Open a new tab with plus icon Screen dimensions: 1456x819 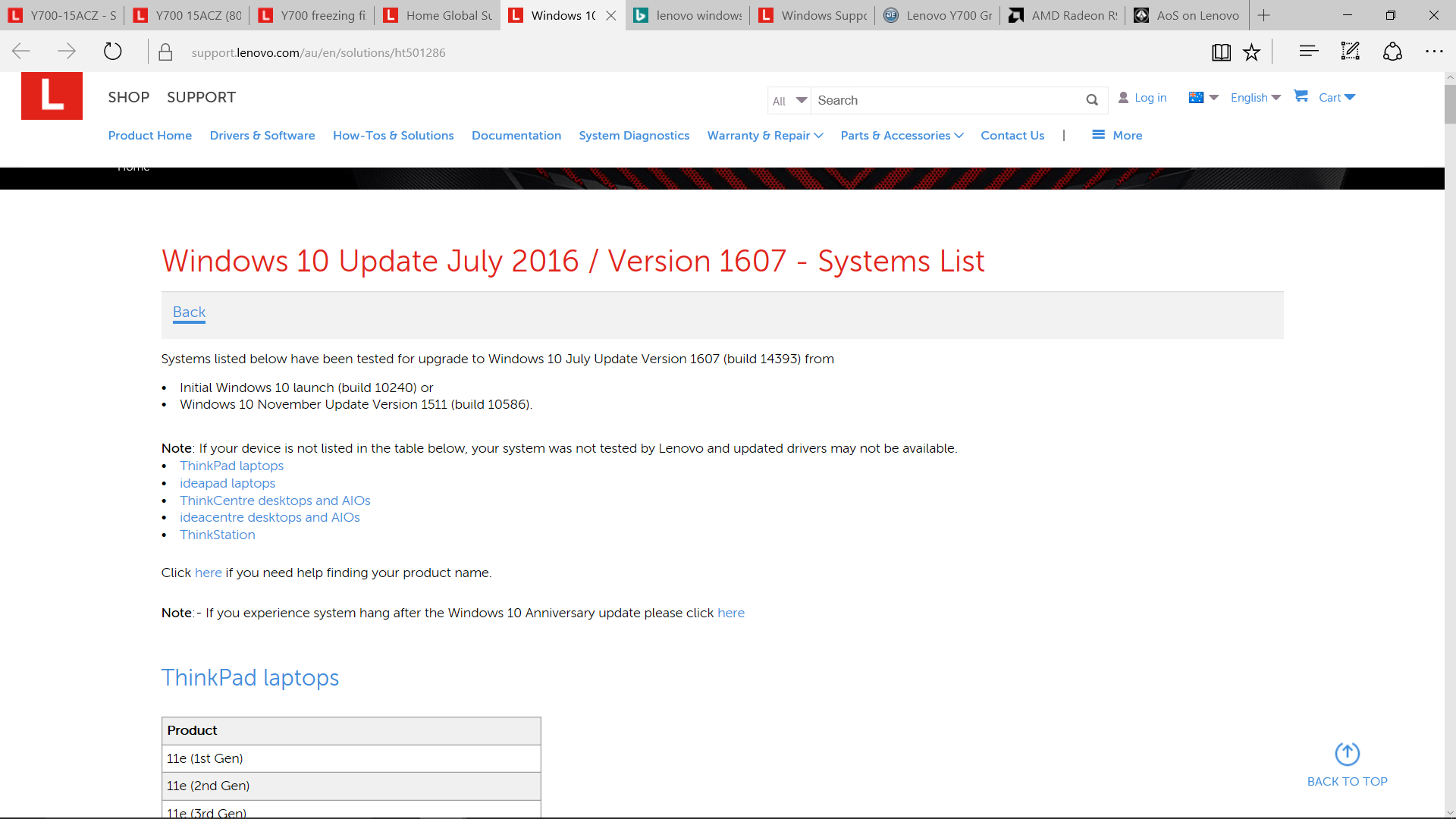1263,15
